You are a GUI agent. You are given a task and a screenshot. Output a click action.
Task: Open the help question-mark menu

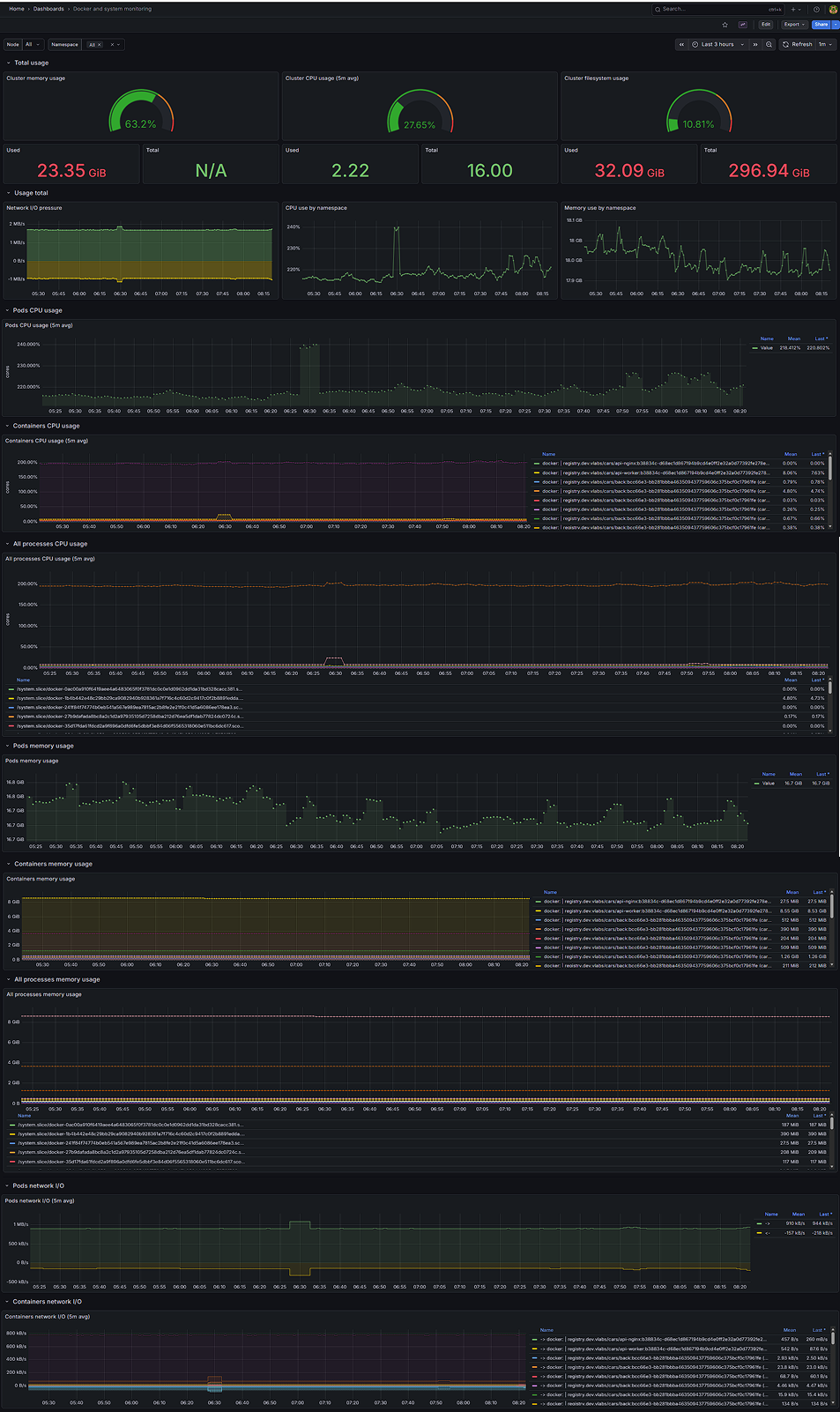click(816, 9)
